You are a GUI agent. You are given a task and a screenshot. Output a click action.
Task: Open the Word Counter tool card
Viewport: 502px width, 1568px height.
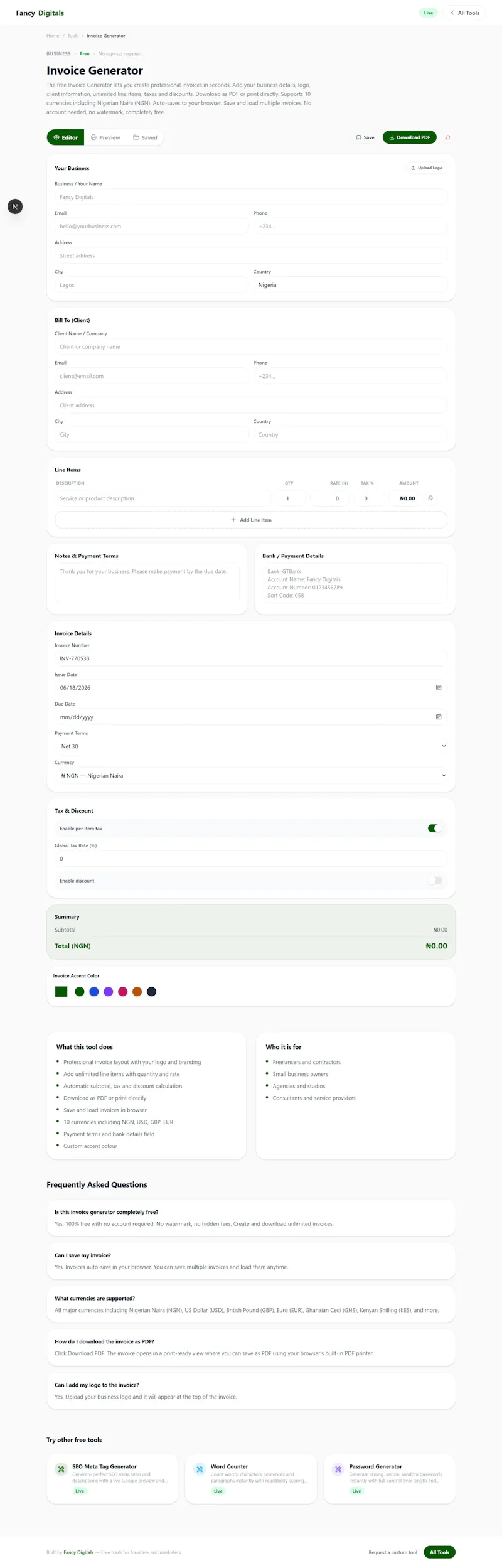[251, 1478]
